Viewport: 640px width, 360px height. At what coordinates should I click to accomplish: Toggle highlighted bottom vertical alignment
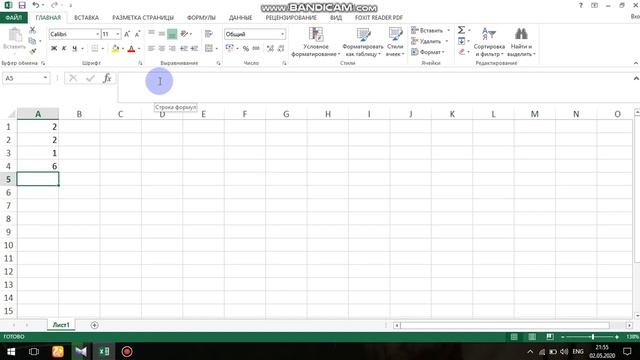[172, 34]
